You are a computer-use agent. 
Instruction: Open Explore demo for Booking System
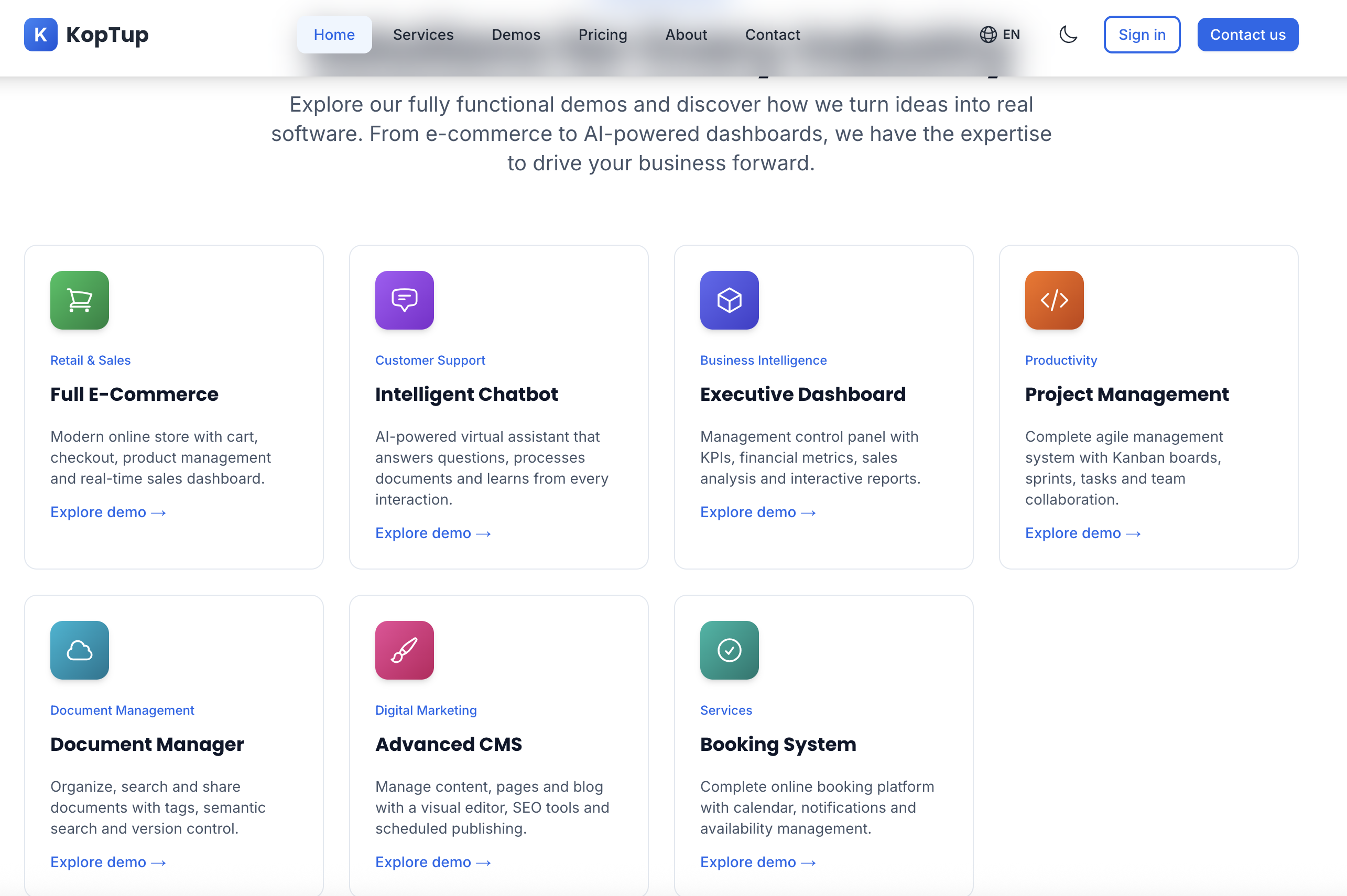pos(757,862)
